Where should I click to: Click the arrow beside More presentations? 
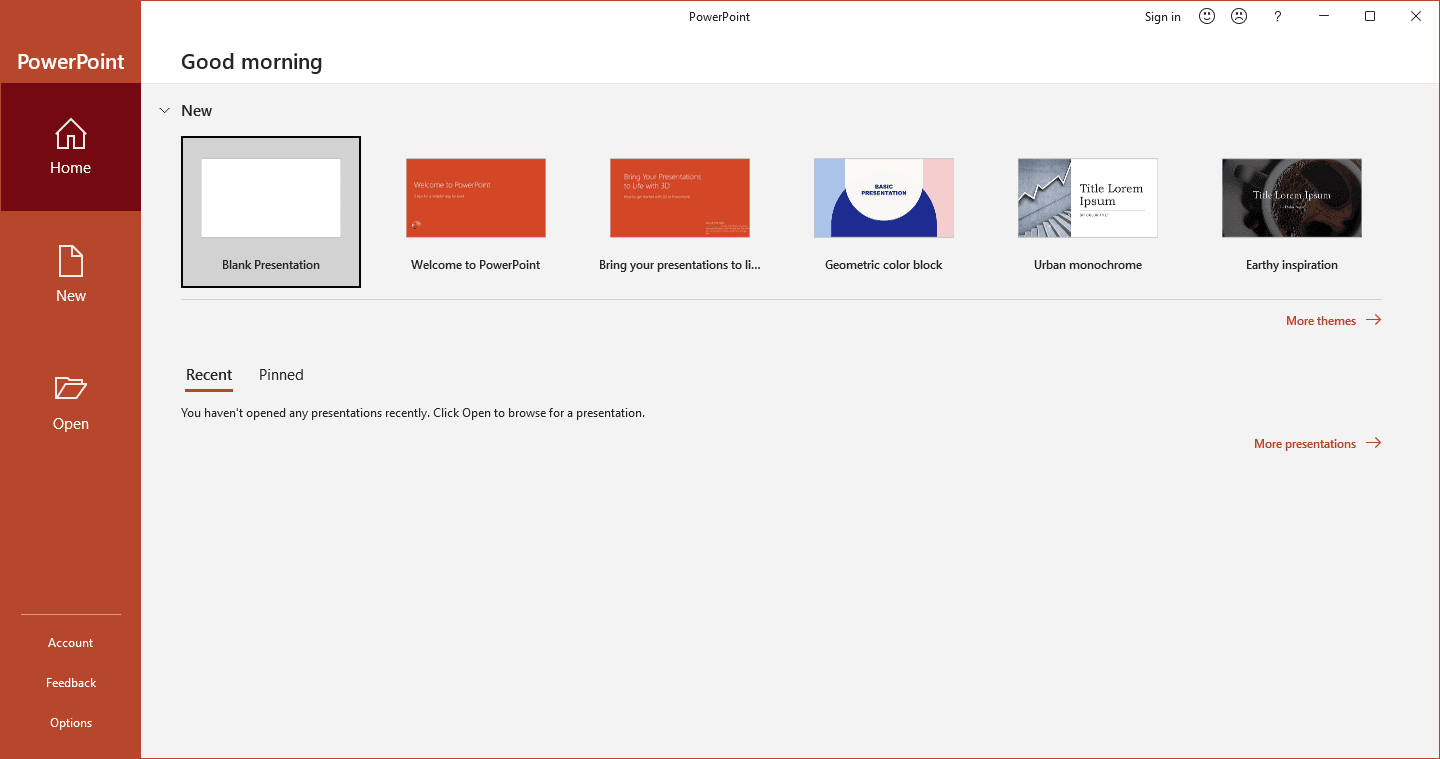click(1373, 443)
